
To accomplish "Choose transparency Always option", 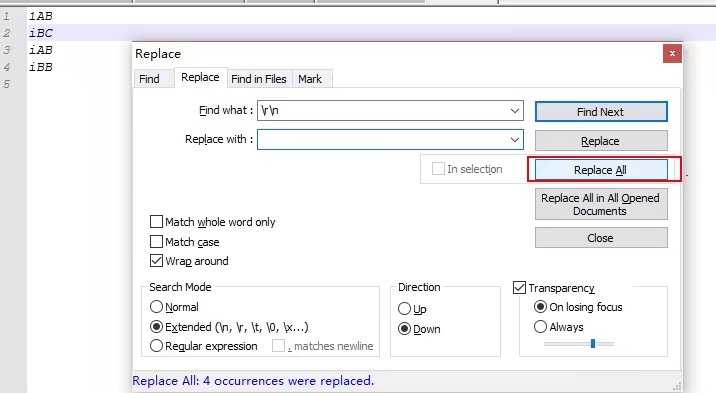I will tap(540, 327).
